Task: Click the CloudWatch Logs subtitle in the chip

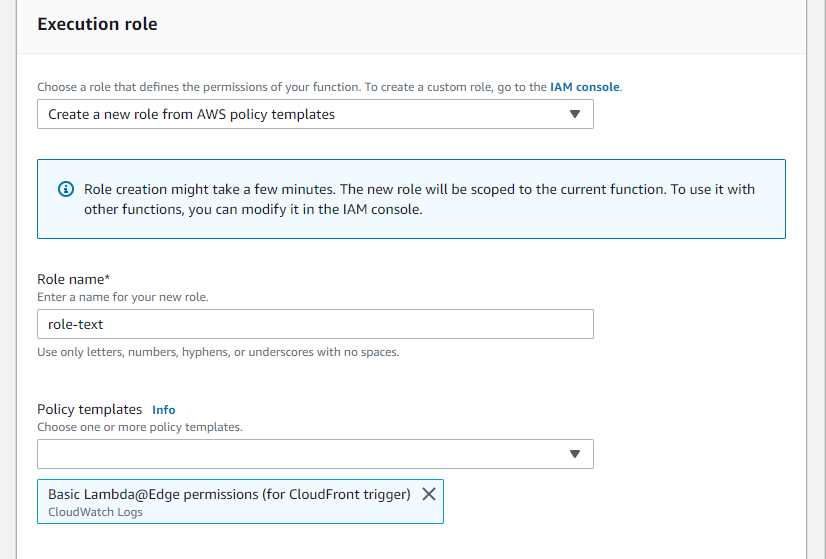Action: (x=95, y=512)
